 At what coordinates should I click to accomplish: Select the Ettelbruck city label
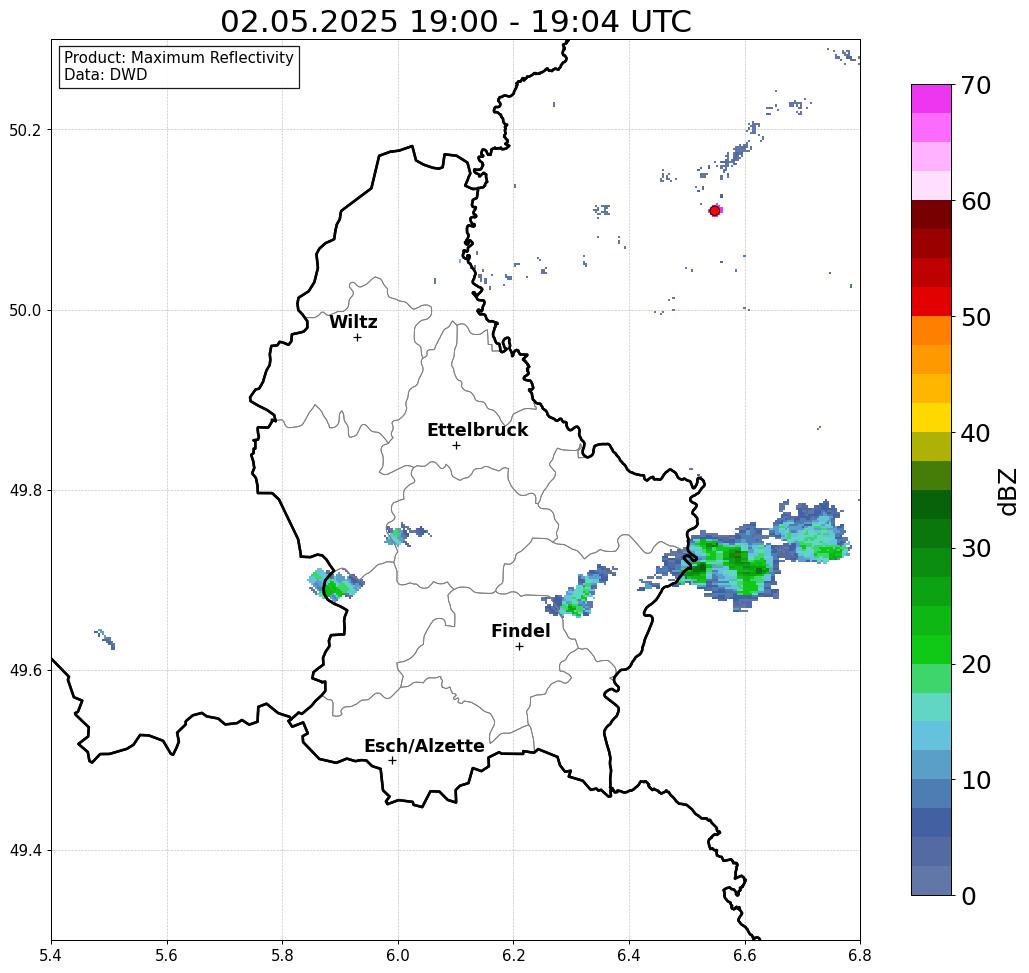pos(477,430)
